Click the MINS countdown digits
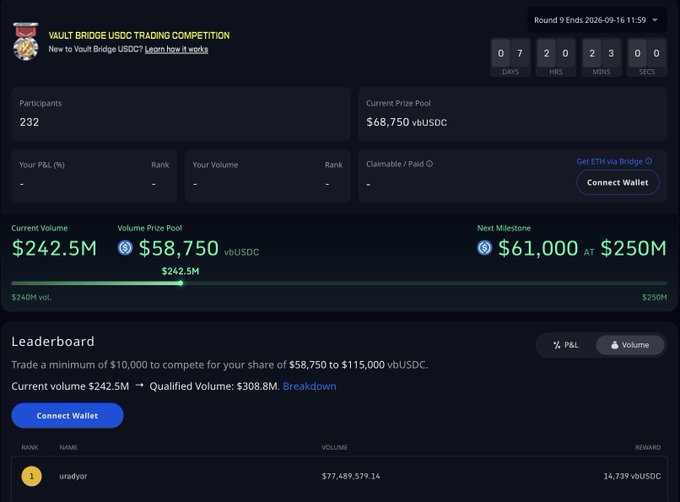The height and width of the screenshot is (502, 680). 602,53
